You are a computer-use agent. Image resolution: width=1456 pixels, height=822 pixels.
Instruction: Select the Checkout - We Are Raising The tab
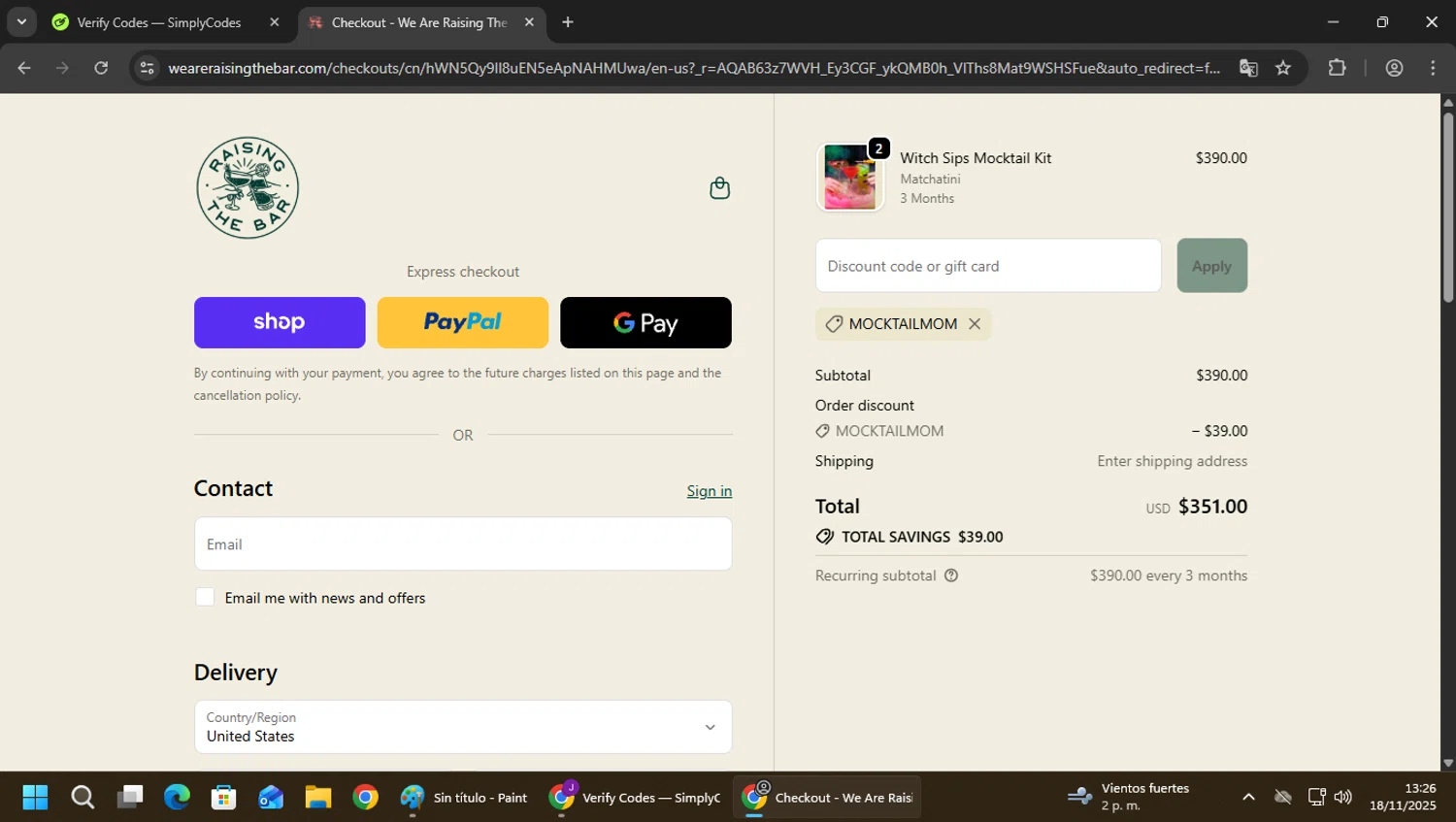point(421,22)
